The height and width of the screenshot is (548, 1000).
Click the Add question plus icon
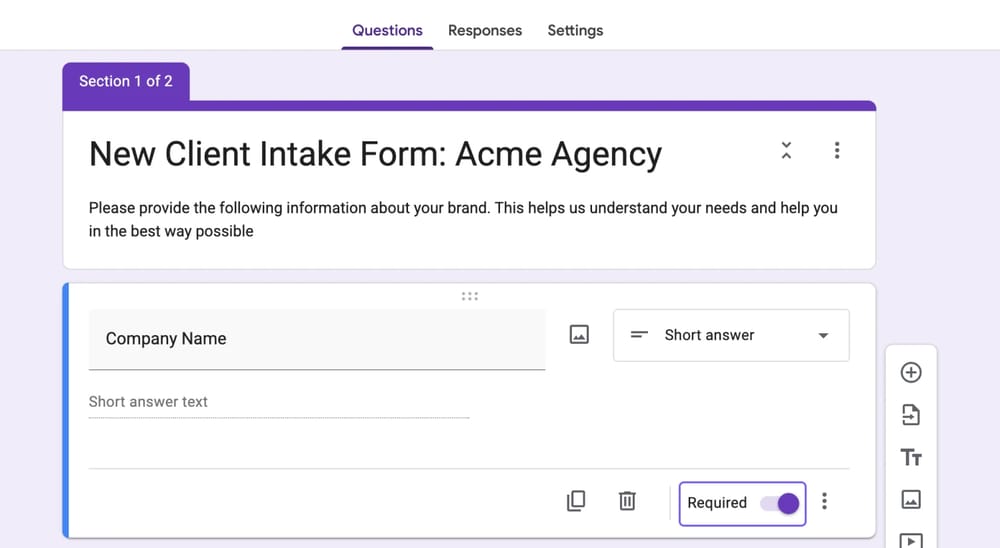pos(910,372)
